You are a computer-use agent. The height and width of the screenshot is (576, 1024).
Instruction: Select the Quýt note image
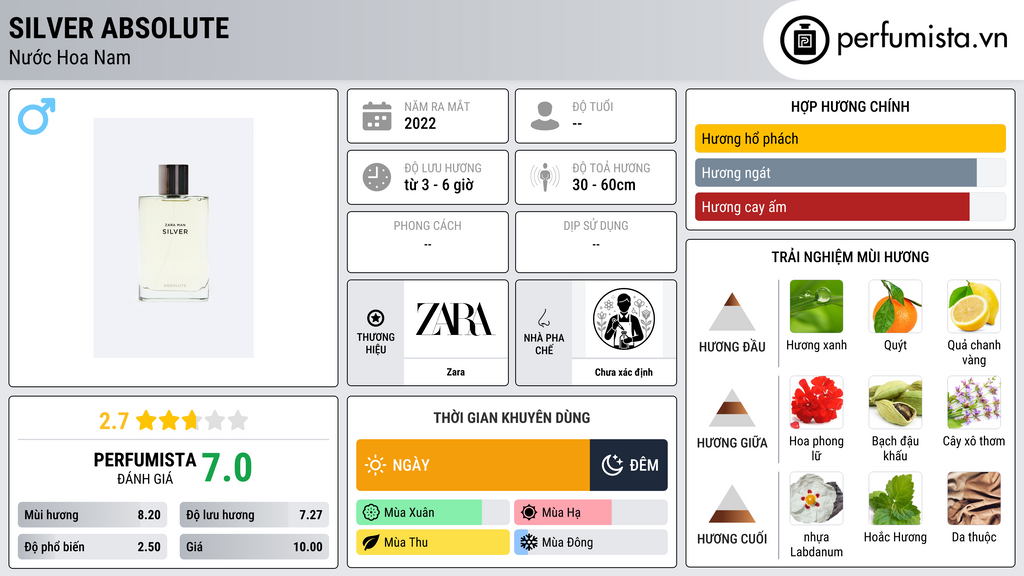click(x=895, y=306)
